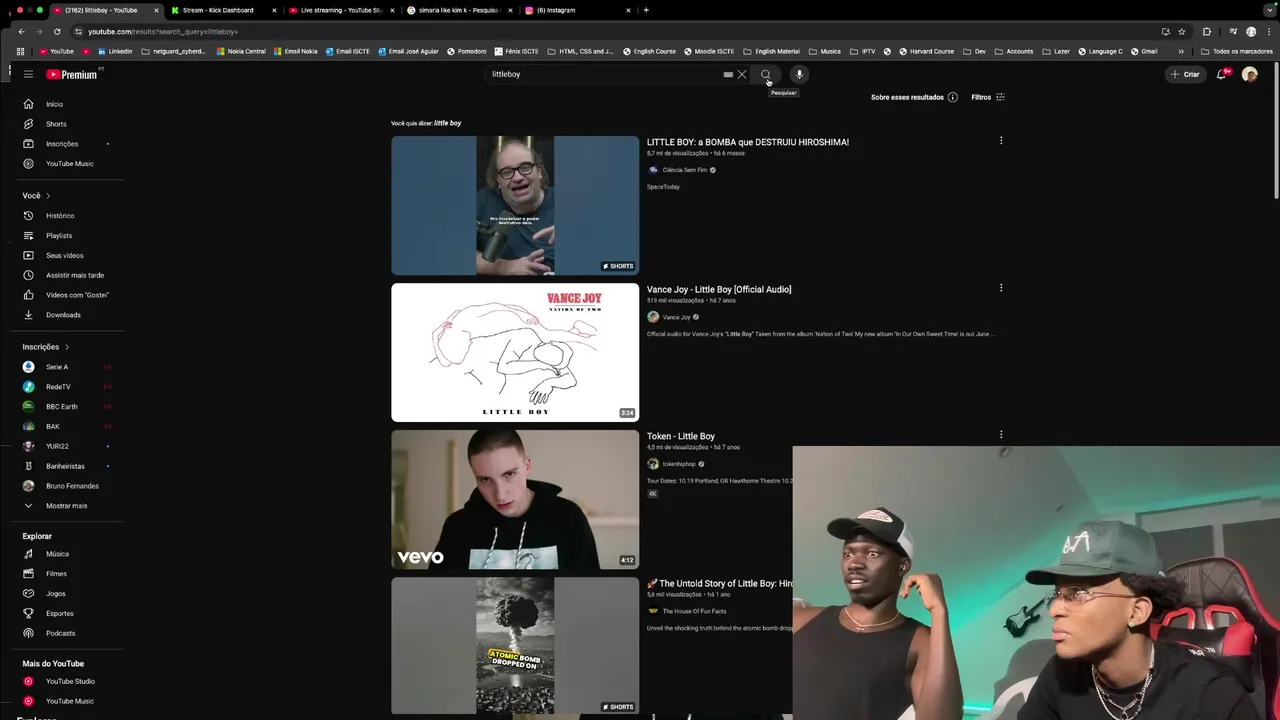Reload the page in Chrome toolbar

(x=57, y=31)
